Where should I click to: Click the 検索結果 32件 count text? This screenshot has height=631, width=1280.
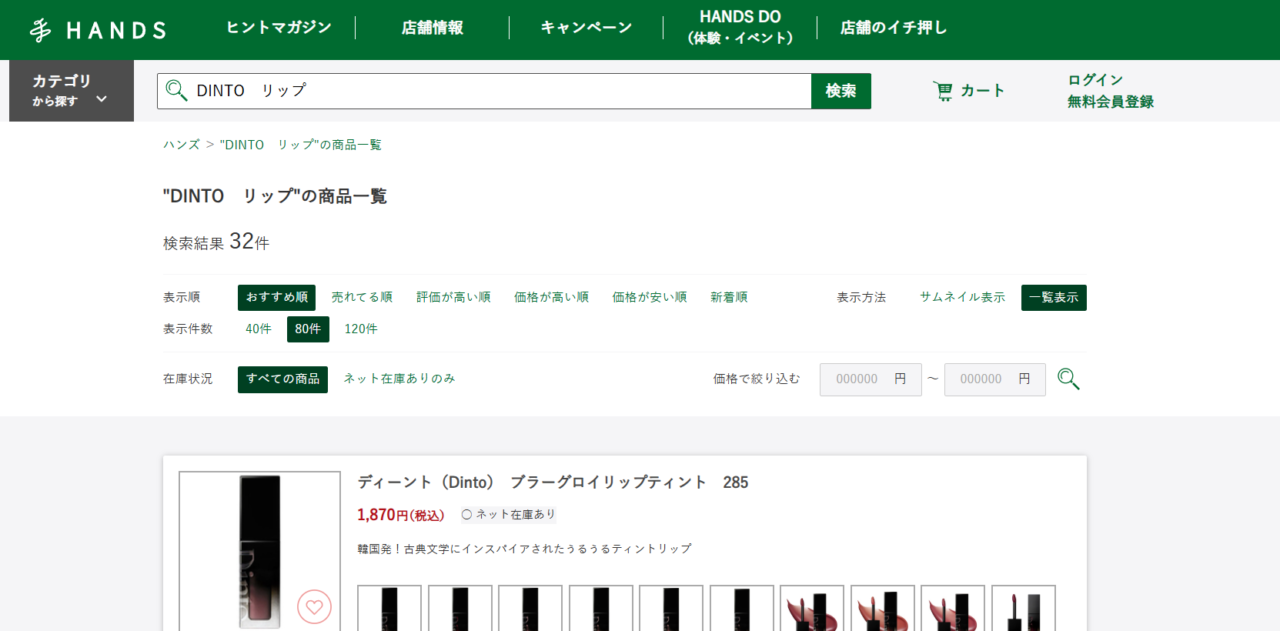point(216,242)
